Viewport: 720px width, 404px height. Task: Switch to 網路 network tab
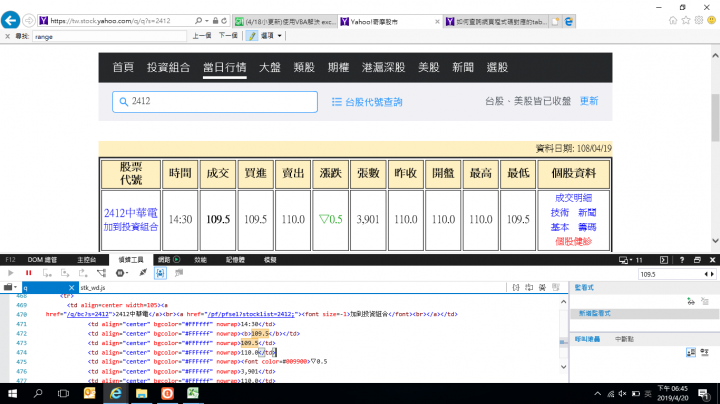(169, 260)
